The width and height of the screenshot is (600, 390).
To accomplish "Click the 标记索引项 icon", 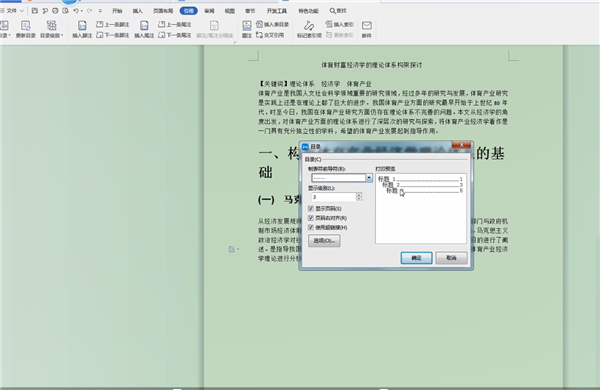I will click(309, 26).
